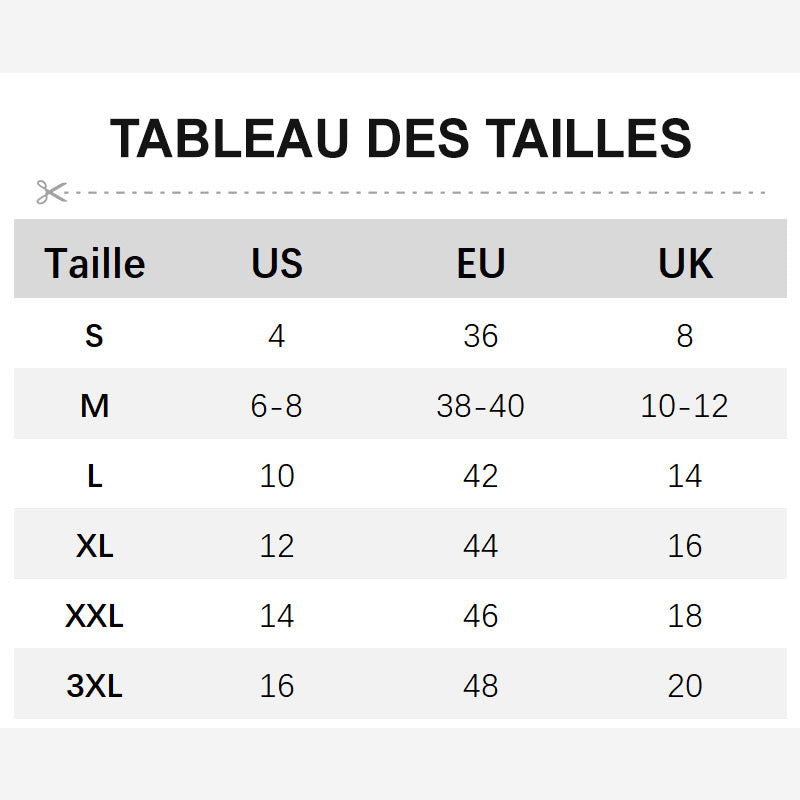Click the UK value 20 cell
Screen dimensions: 800x800
point(685,686)
